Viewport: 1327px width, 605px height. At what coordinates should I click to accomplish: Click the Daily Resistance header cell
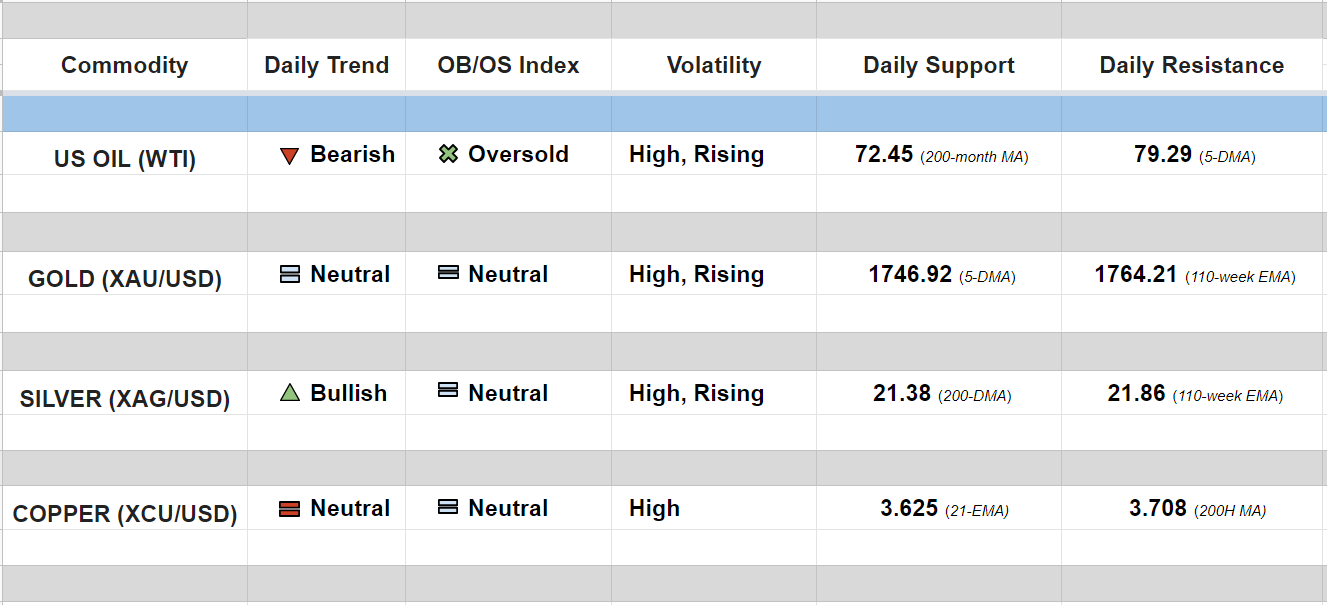click(x=1191, y=66)
